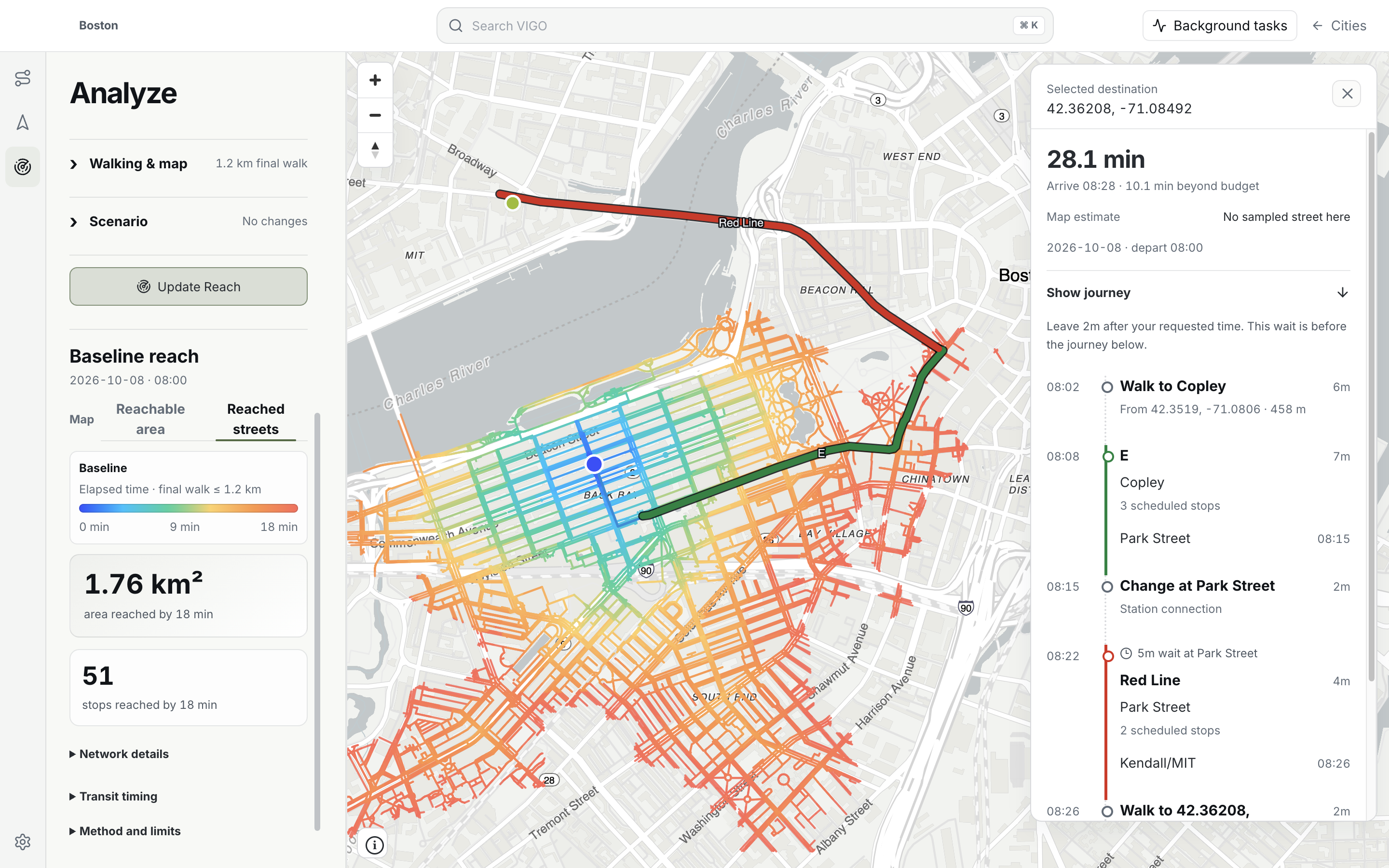Click the green destination marker near Broadway

(513, 203)
